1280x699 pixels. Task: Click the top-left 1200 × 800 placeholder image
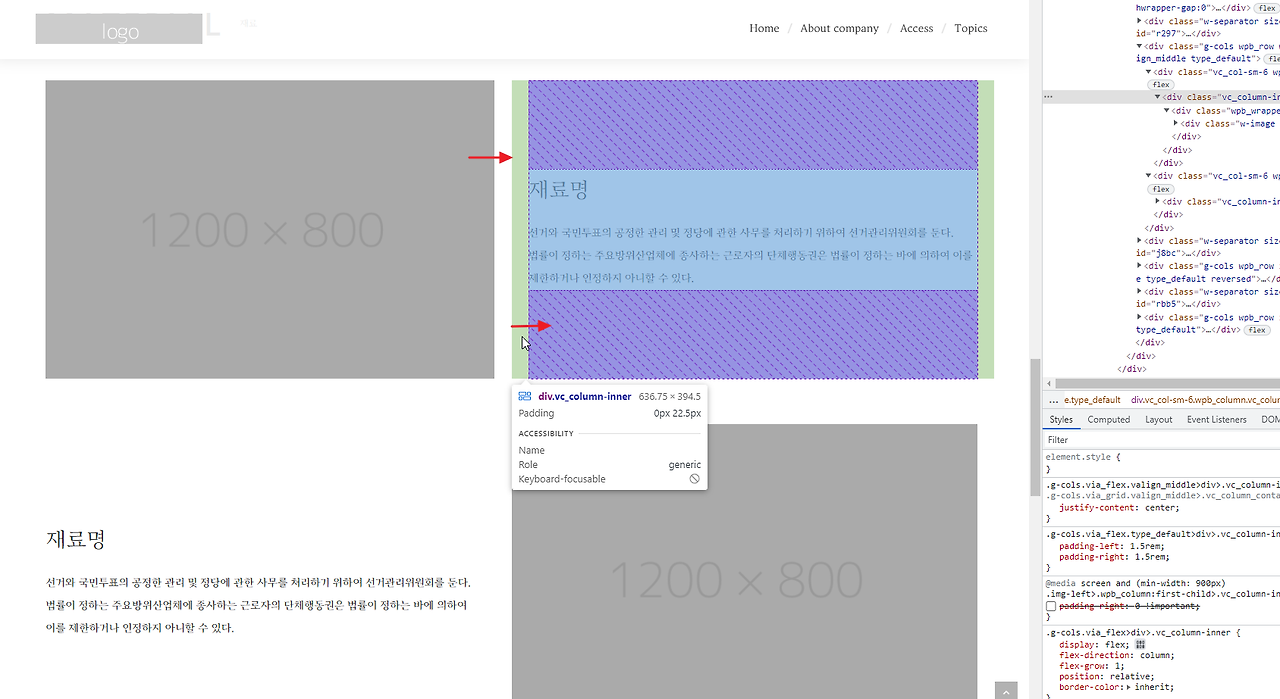click(270, 229)
